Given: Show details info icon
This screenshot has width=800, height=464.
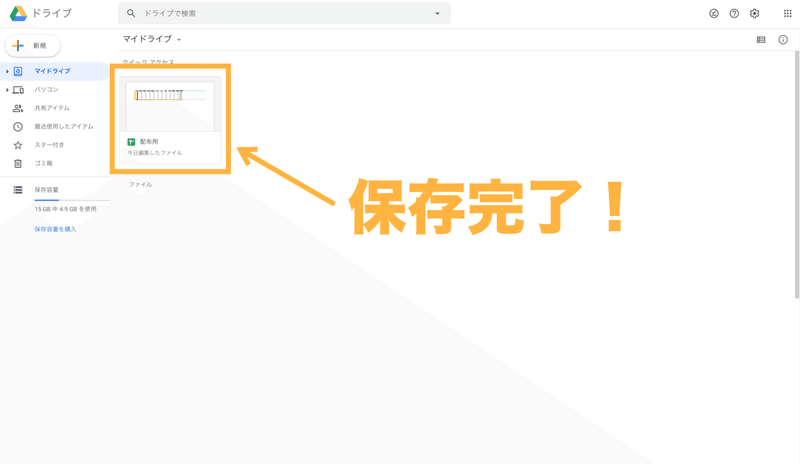Looking at the screenshot, I should (783, 40).
